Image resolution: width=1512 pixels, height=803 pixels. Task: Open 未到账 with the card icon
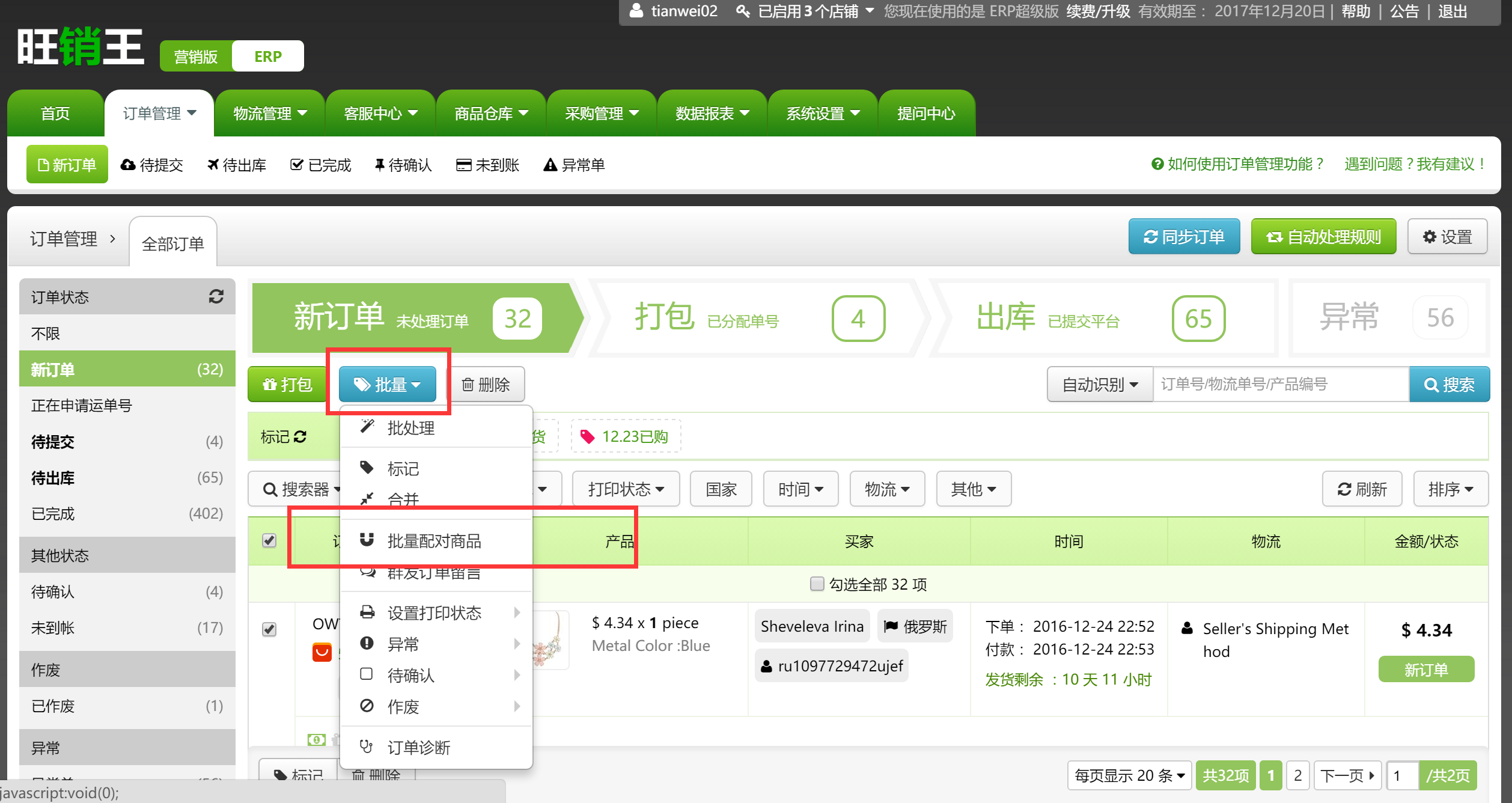coord(488,165)
